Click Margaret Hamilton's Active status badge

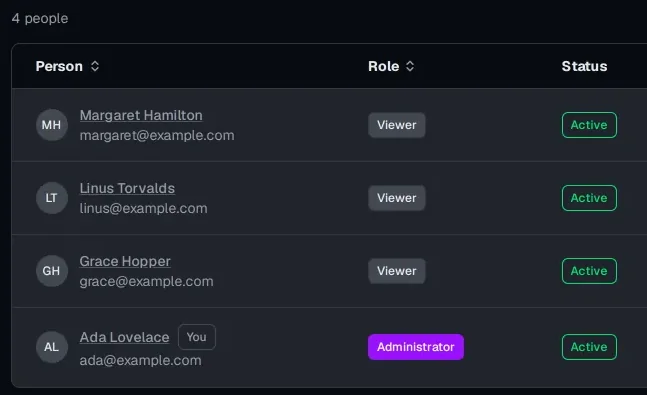coord(589,125)
